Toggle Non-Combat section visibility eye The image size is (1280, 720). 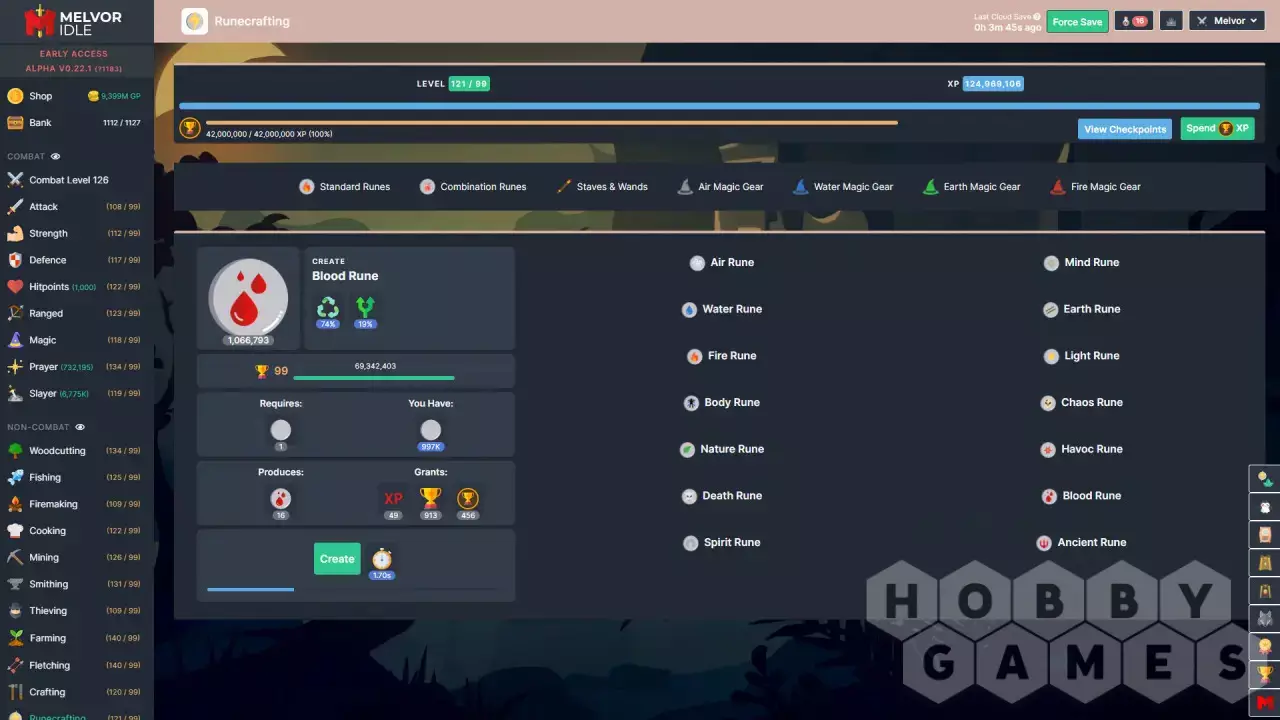click(80, 427)
